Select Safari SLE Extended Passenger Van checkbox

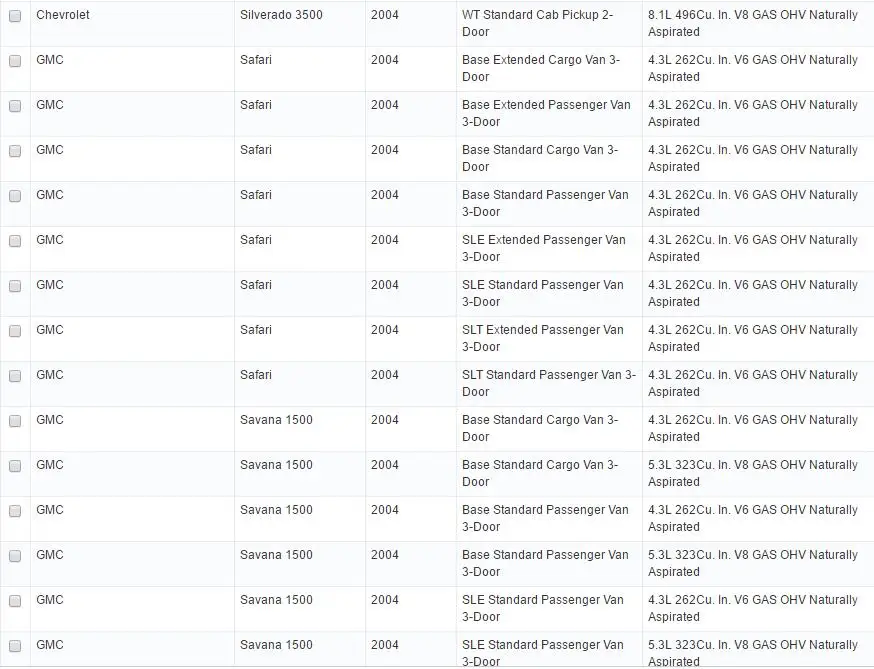point(15,241)
